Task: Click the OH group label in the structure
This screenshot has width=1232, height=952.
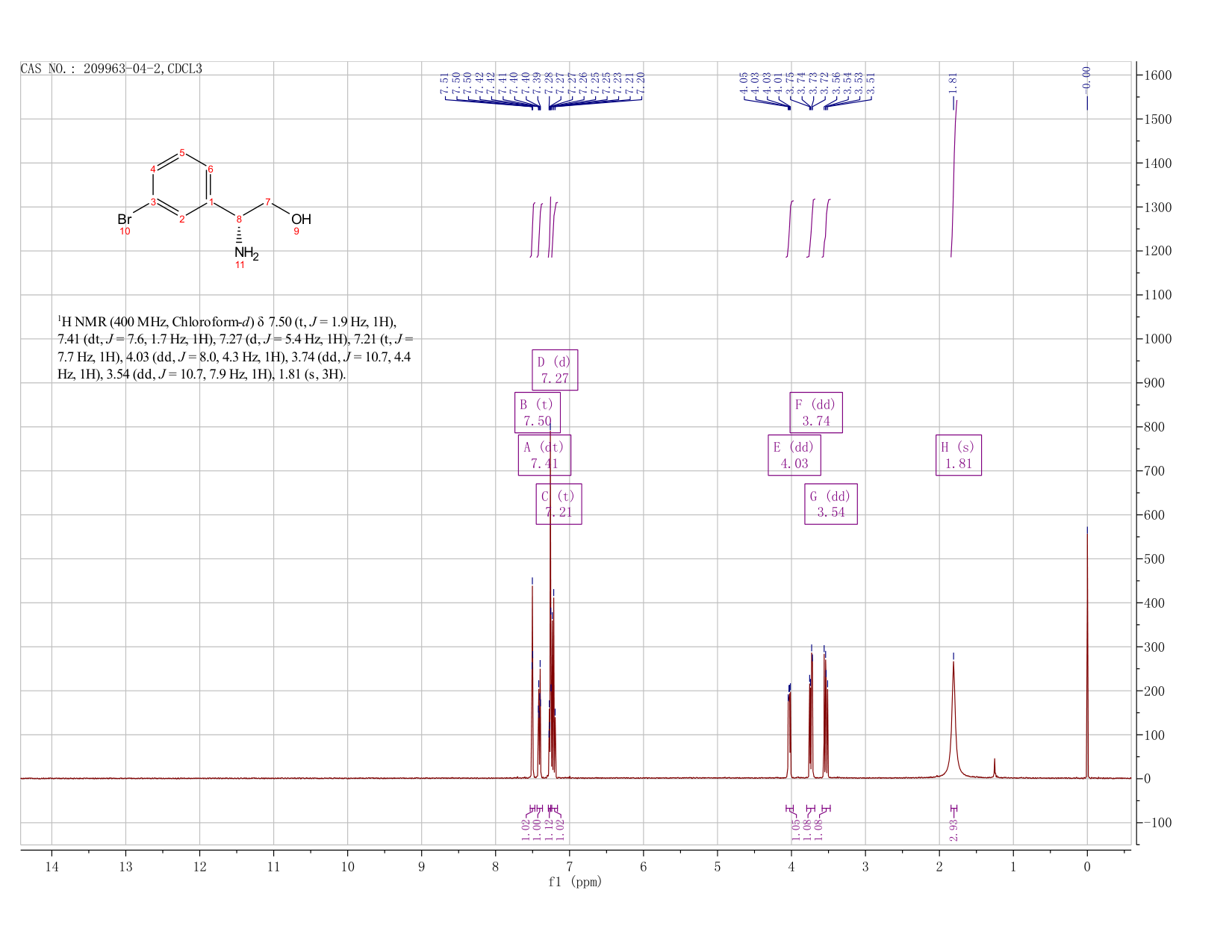Action: tap(301, 220)
